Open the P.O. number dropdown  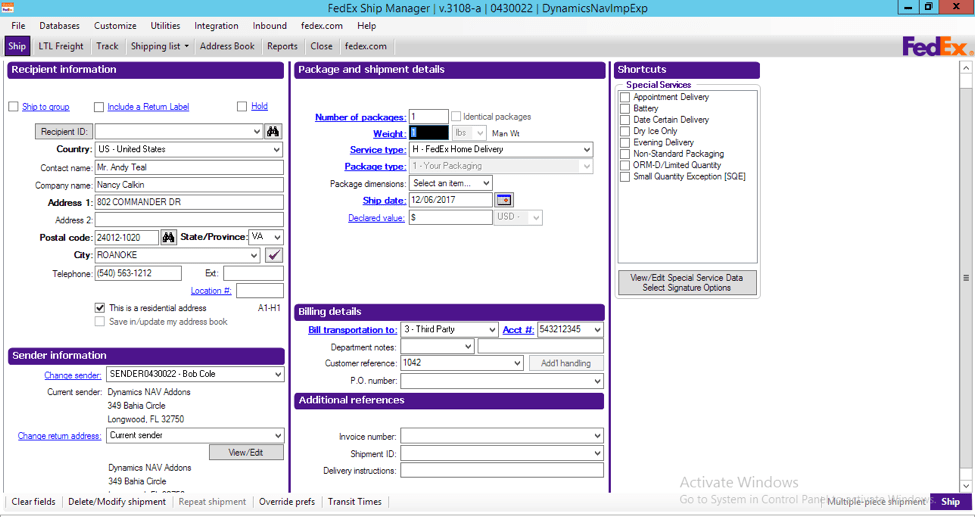[598, 381]
